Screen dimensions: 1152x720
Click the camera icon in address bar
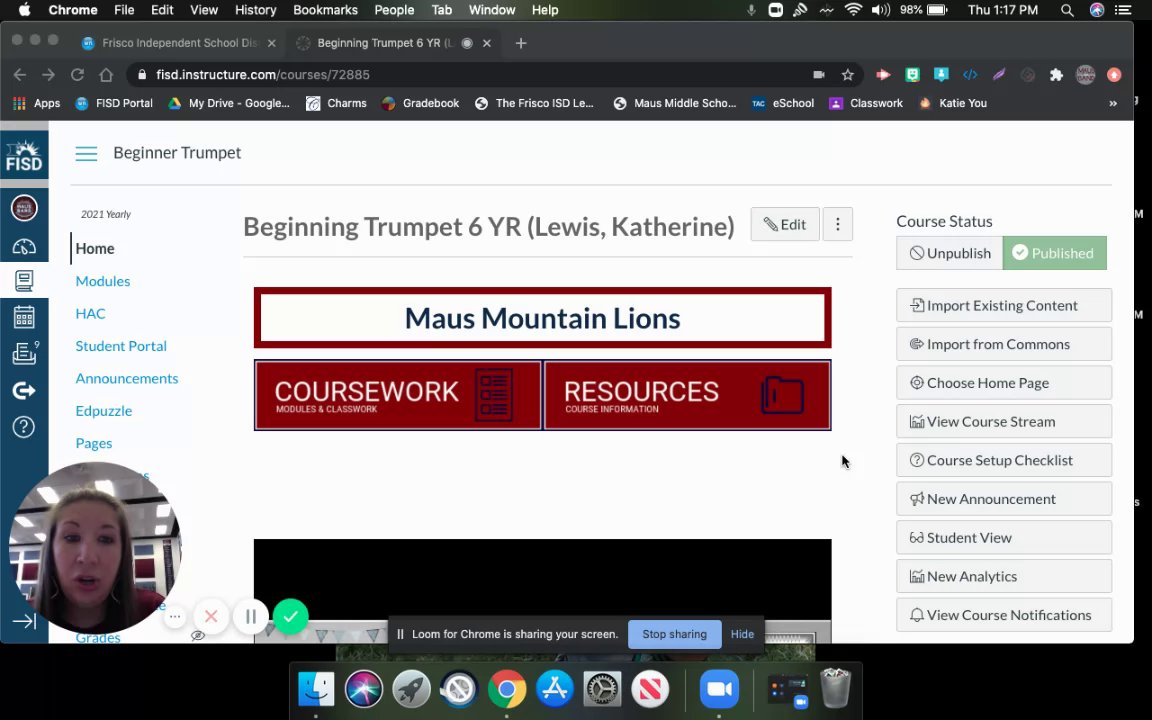(x=818, y=75)
